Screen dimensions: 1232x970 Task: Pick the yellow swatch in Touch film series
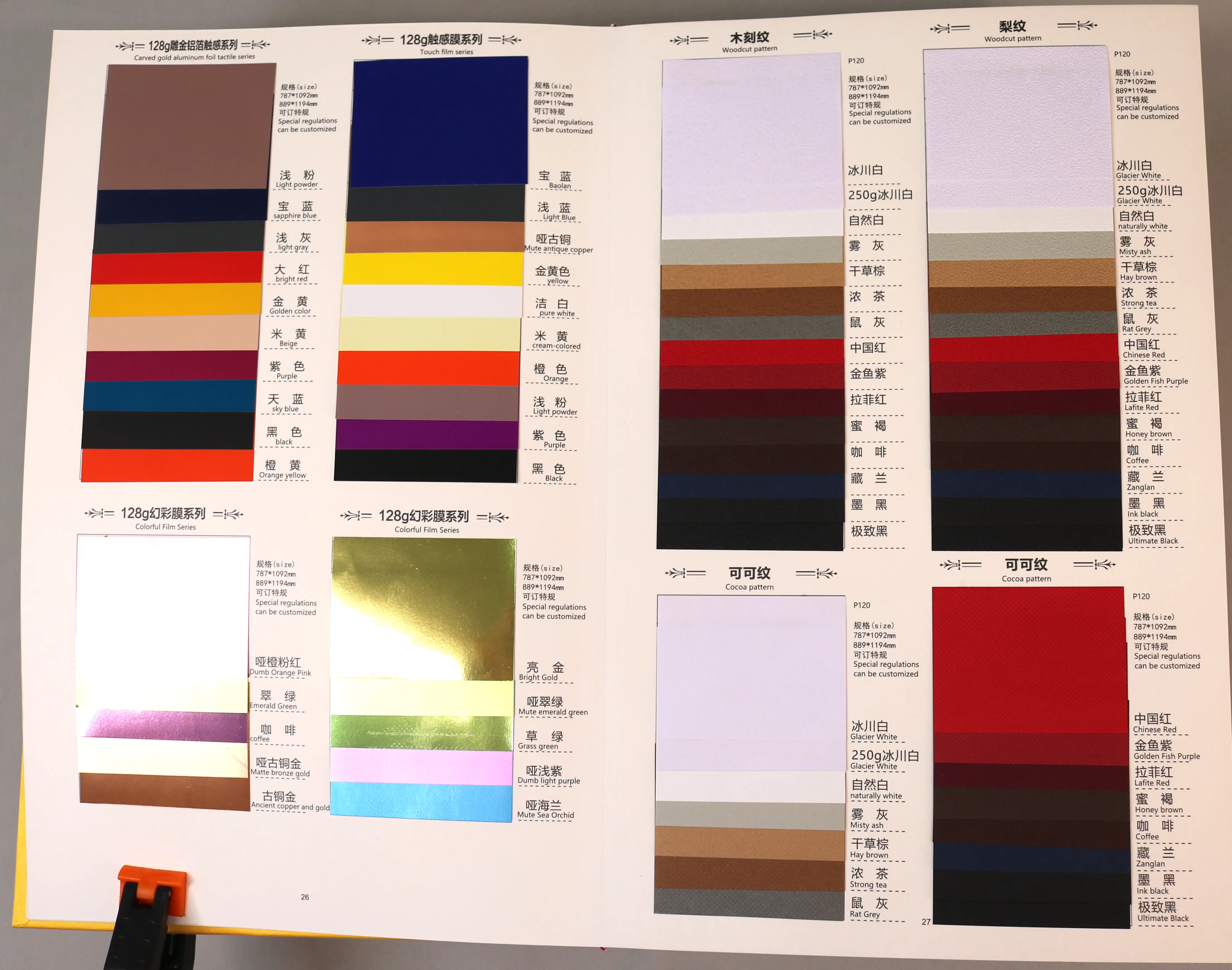433,269
